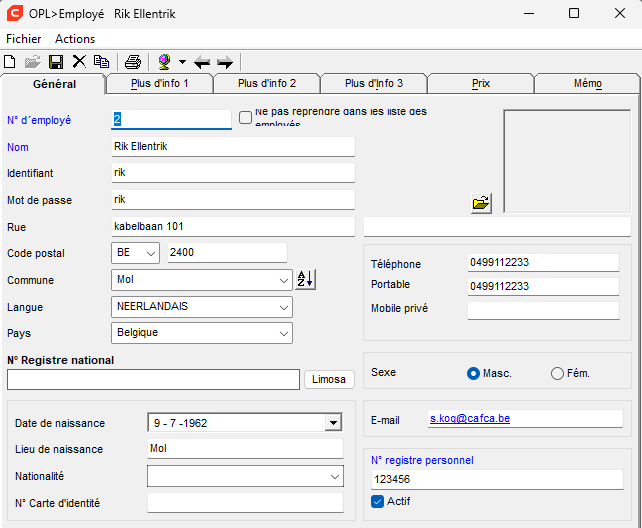The width and height of the screenshot is (642, 528).
Task: Delete record using the X toolbar icon
Action: tap(79, 62)
